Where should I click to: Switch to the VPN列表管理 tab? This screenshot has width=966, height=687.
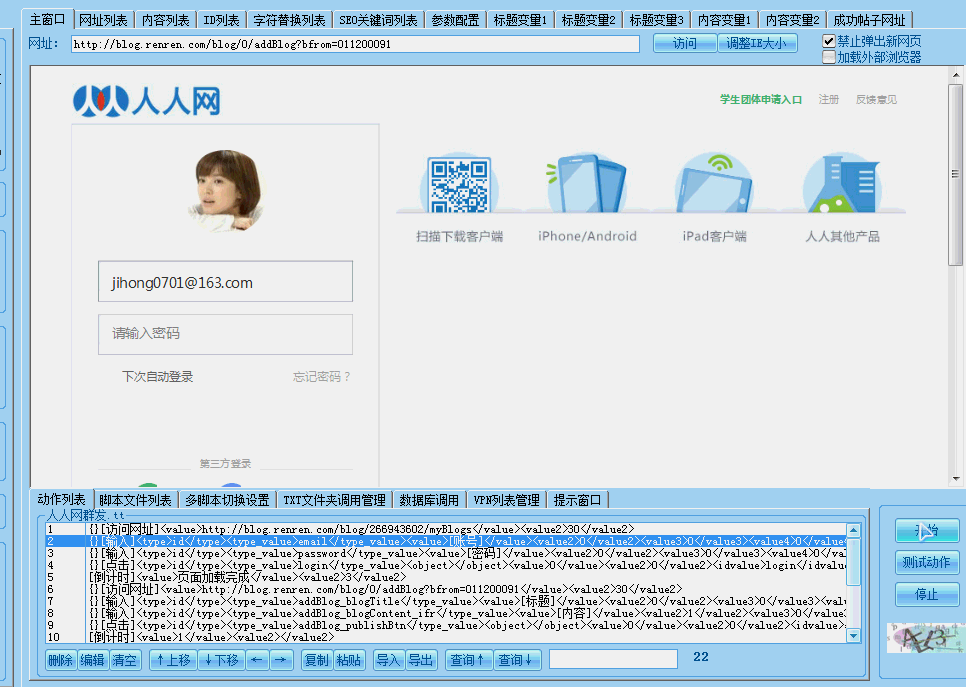(506, 500)
